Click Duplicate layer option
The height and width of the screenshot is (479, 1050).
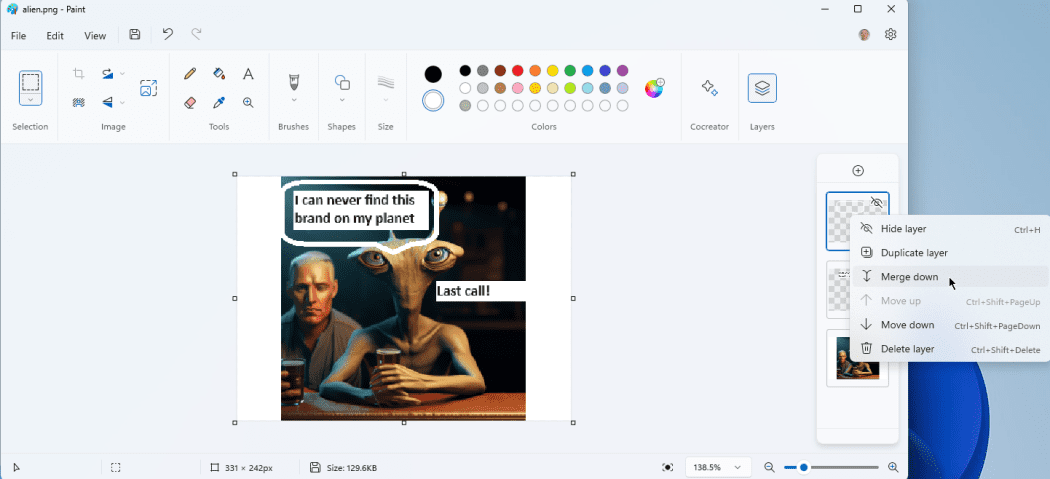[x=913, y=253]
